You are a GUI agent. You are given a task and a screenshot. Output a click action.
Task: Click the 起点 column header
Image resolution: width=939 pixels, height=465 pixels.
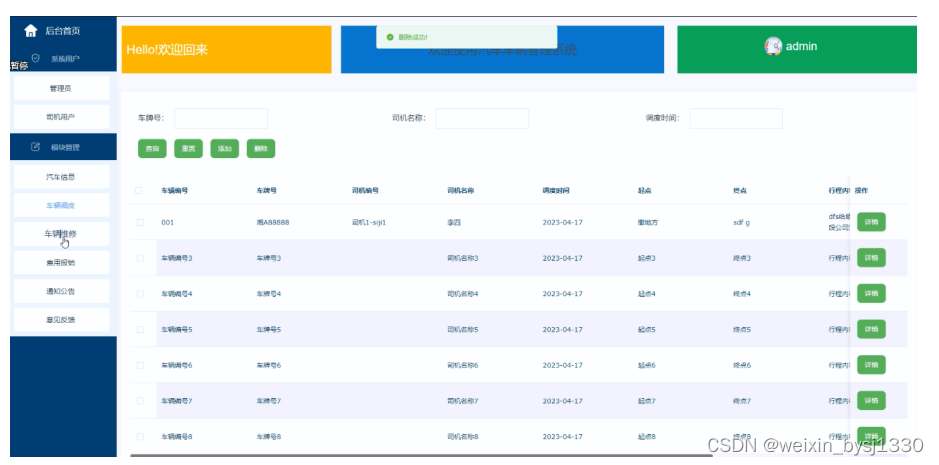pyautogui.click(x=645, y=191)
